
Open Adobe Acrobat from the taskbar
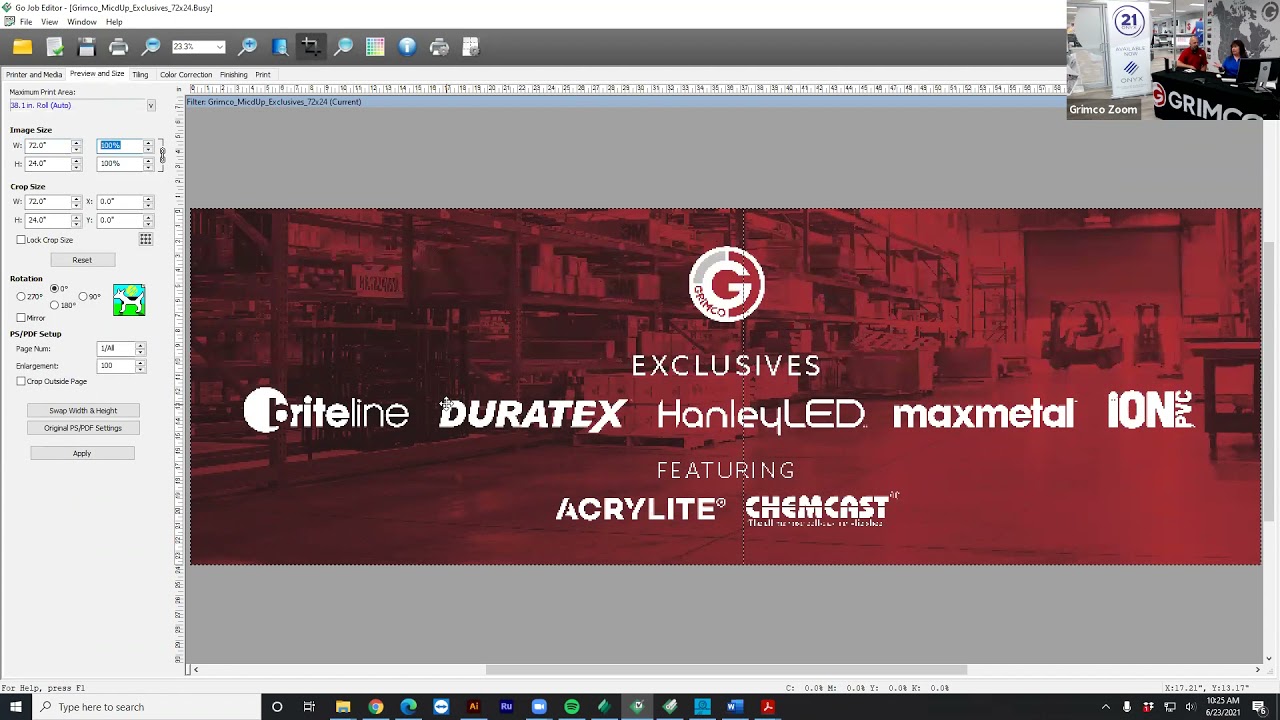pos(768,707)
